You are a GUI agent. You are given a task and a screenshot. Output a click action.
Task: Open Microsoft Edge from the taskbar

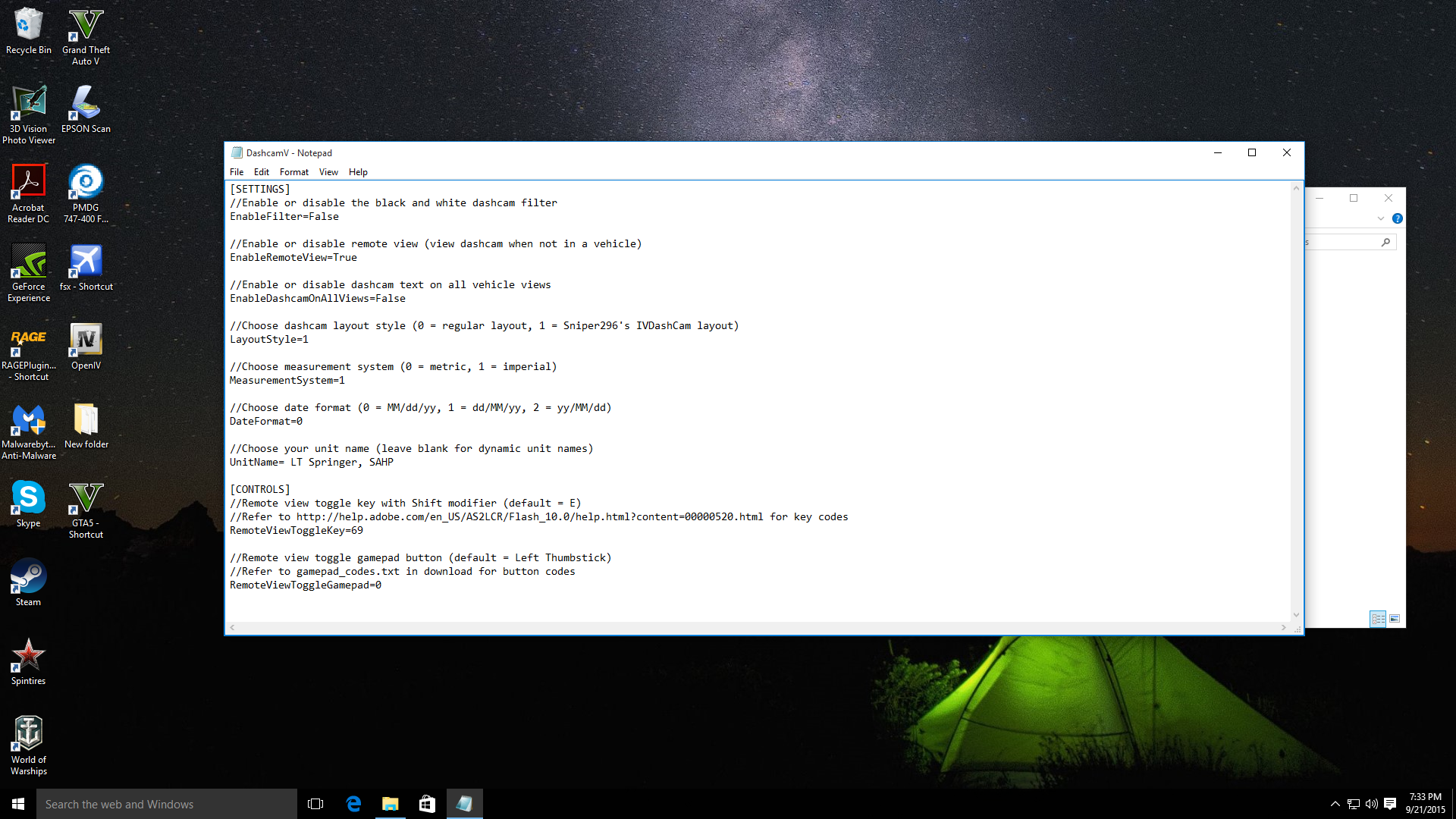coord(353,804)
